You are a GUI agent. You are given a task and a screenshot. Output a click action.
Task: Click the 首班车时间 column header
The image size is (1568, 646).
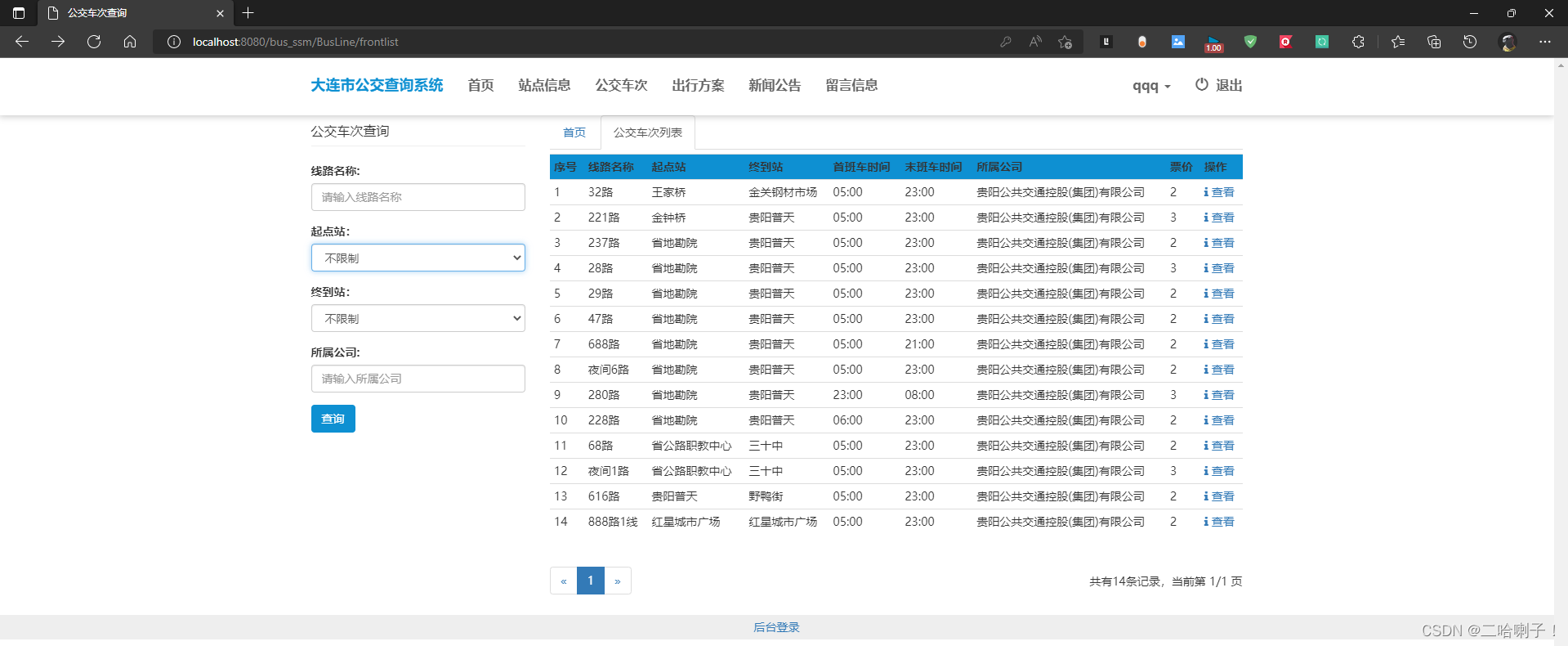pyautogui.click(x=861, y=167)
